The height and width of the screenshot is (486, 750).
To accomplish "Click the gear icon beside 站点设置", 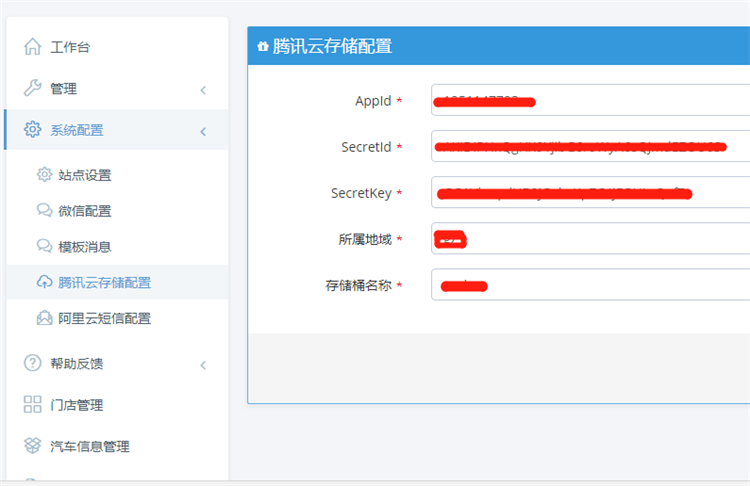I will click(44, 175).
